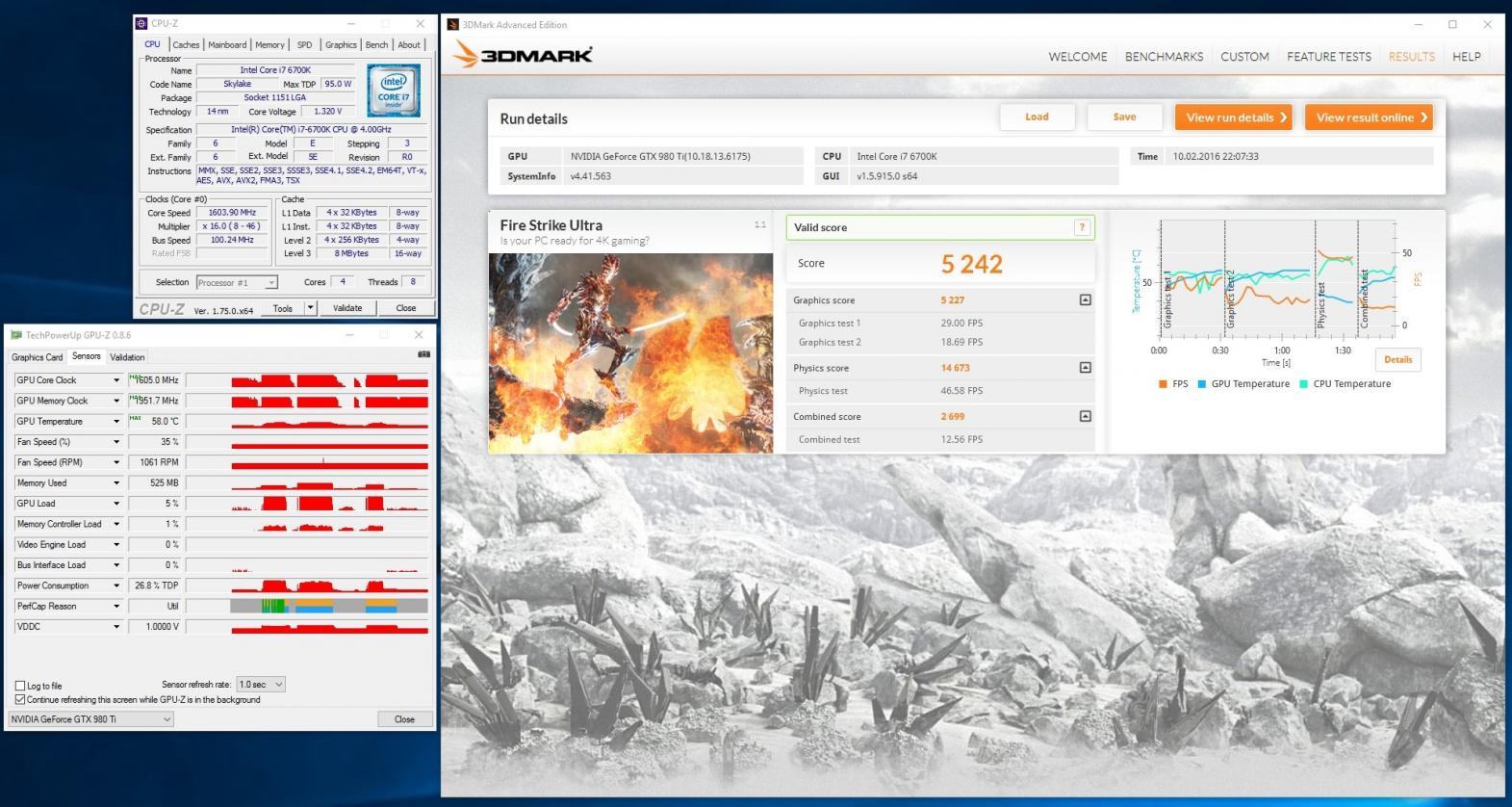Click View run details button
The width and height of the screenshot is (1512, 807).
(x=1234, y=117)
